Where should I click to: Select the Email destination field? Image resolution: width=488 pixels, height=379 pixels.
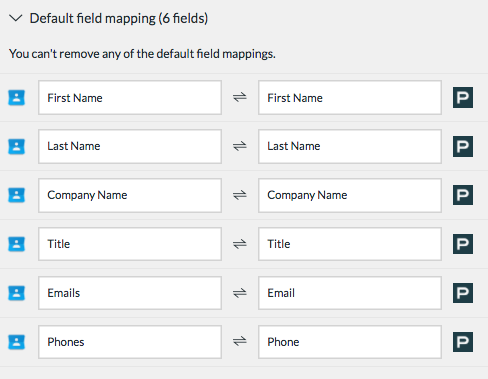click(350, 293)
